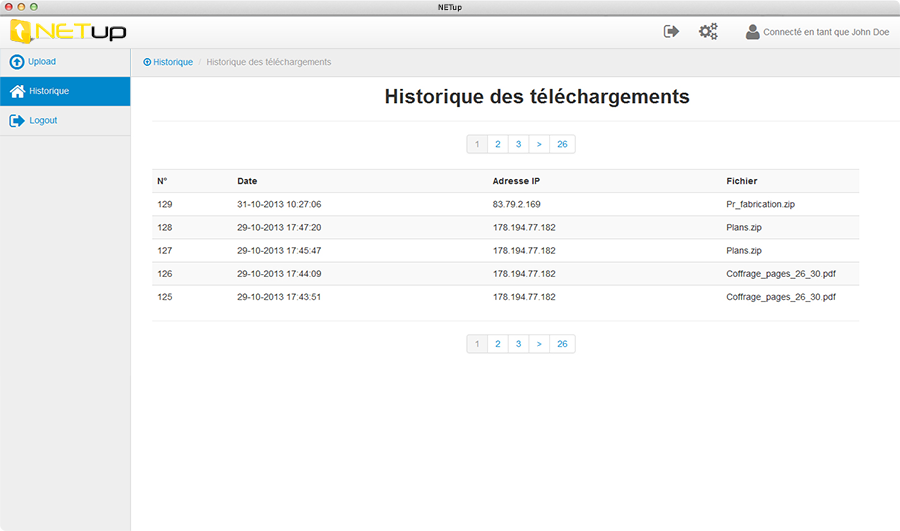Click 'Plans.zip' in row 128
The width and height of the screenshot is (900, 531).
pyautogui.click(x=744, y=227)
